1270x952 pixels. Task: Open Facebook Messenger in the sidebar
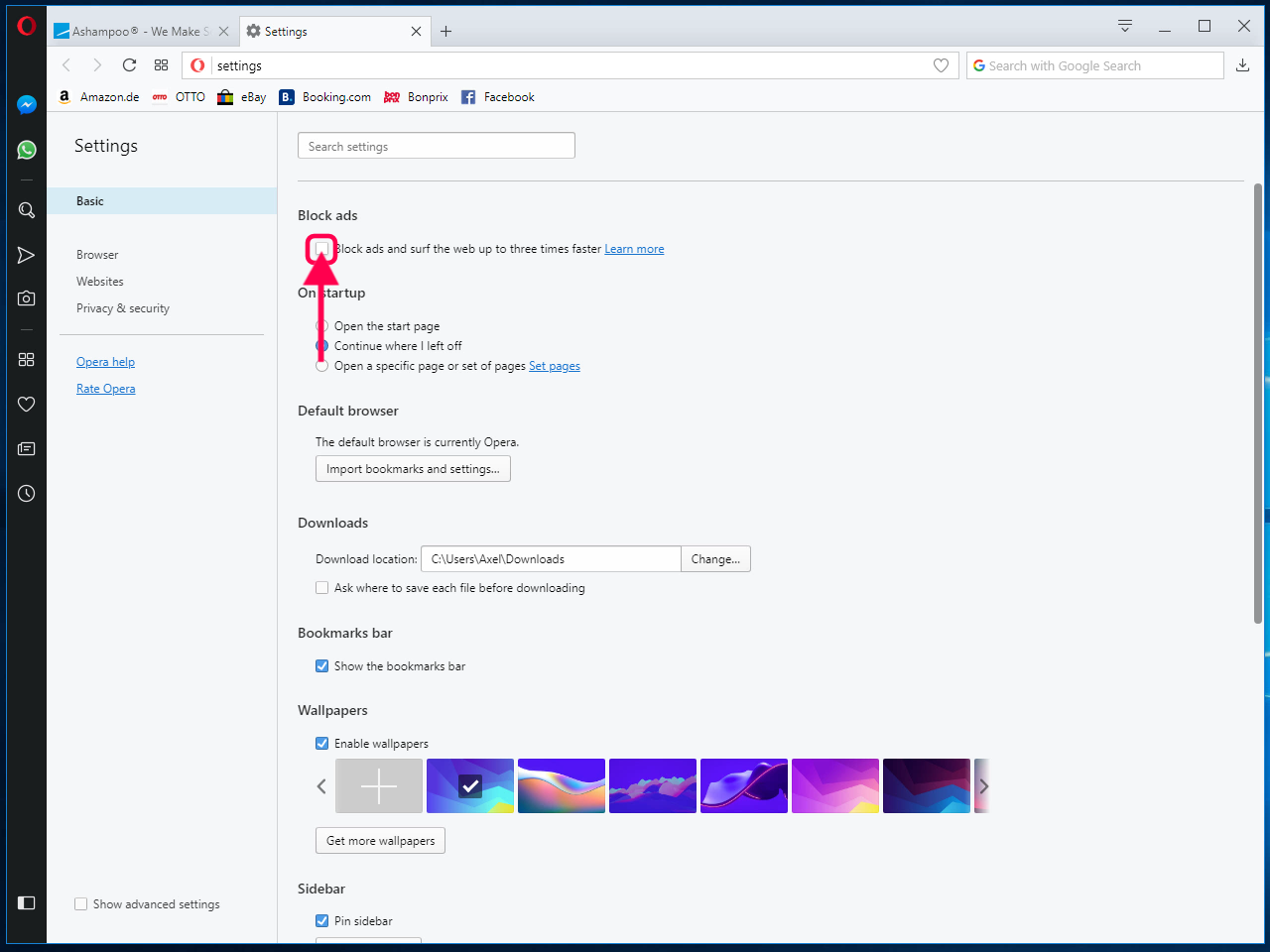pos(27,104)
